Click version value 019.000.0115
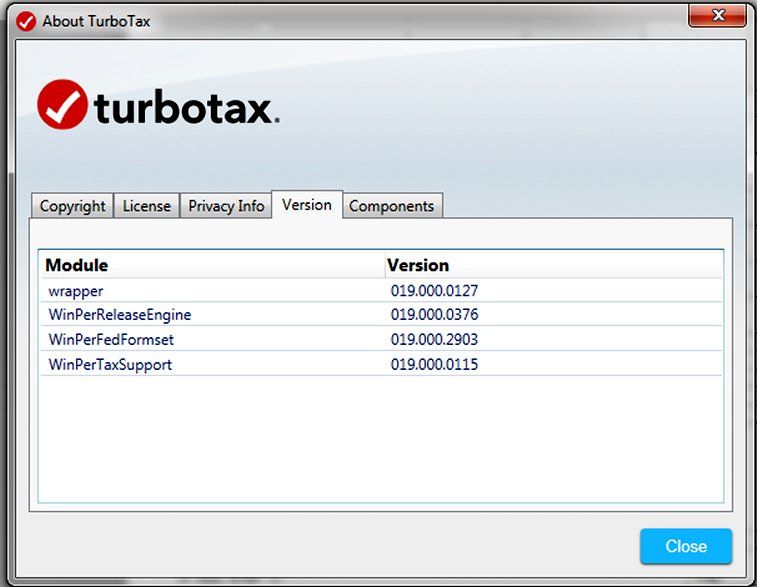 434,364
